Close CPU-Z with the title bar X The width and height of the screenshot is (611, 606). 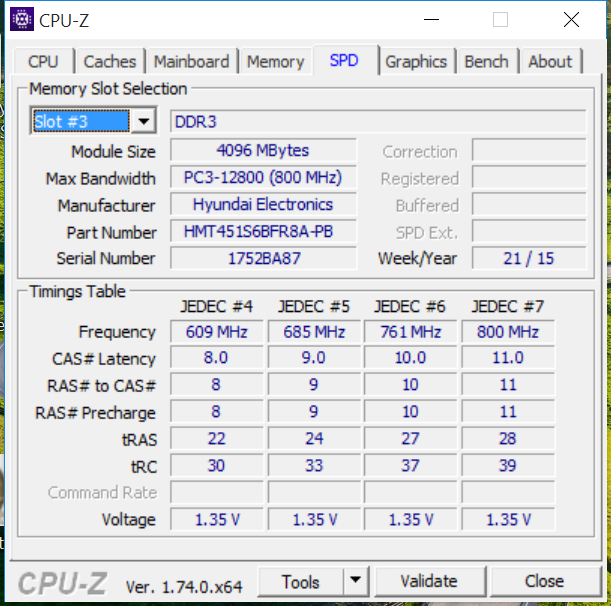(571, 19)
